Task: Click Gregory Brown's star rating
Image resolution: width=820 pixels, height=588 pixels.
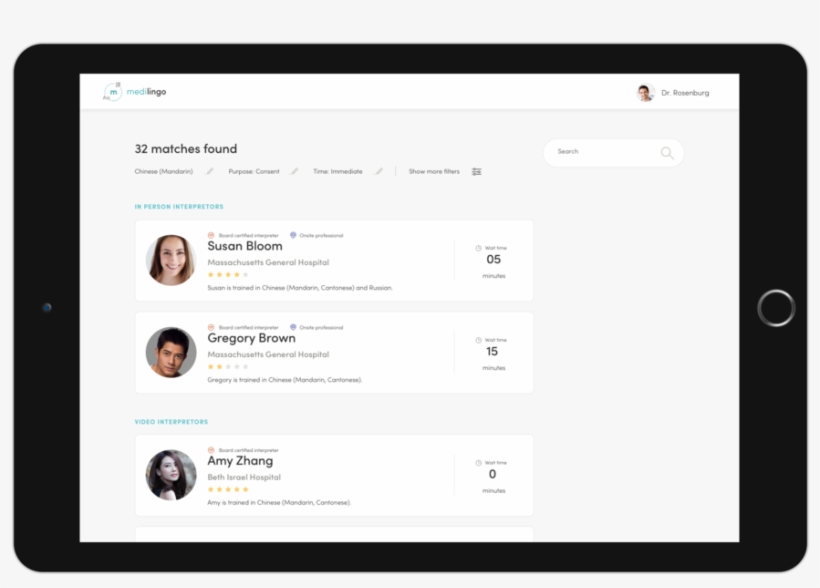Action: (x=228, y=367)
